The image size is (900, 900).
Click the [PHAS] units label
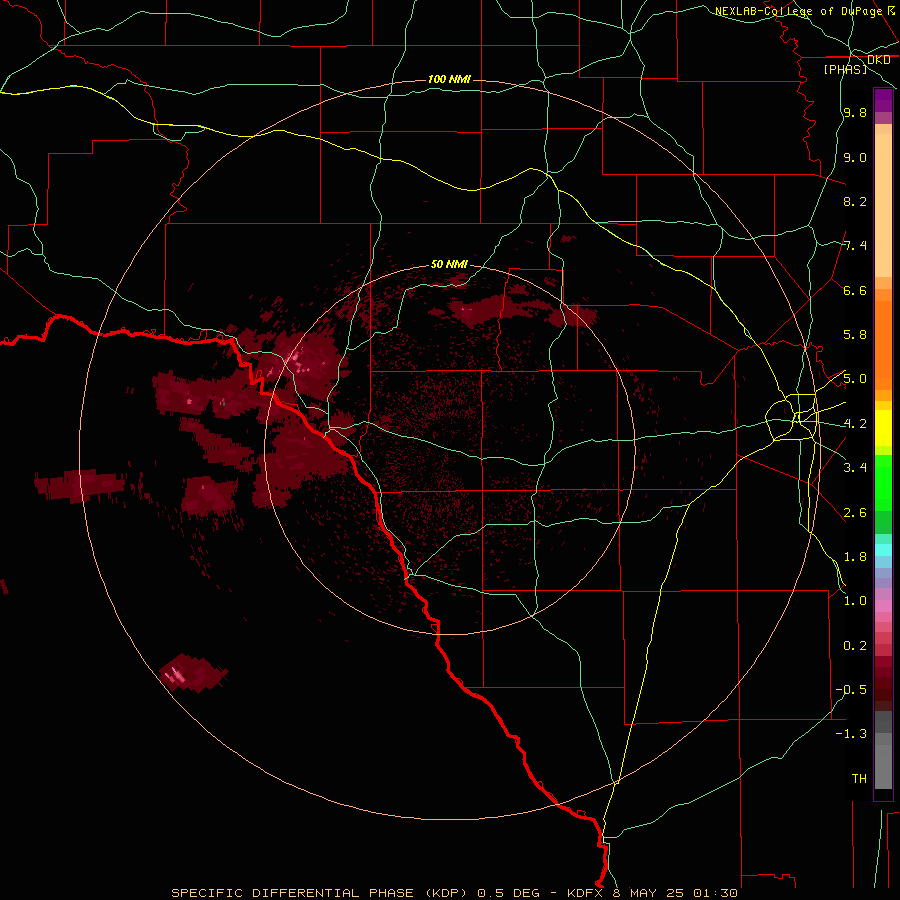pyautogui.click(x=845, y=69)
